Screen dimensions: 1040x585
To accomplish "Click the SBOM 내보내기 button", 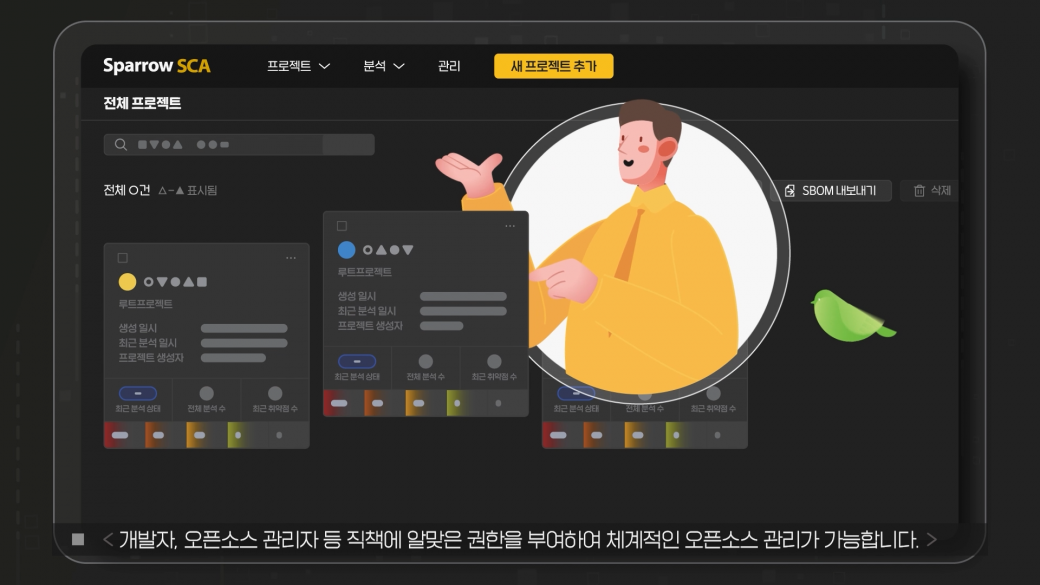I will (x=830, y=190).
